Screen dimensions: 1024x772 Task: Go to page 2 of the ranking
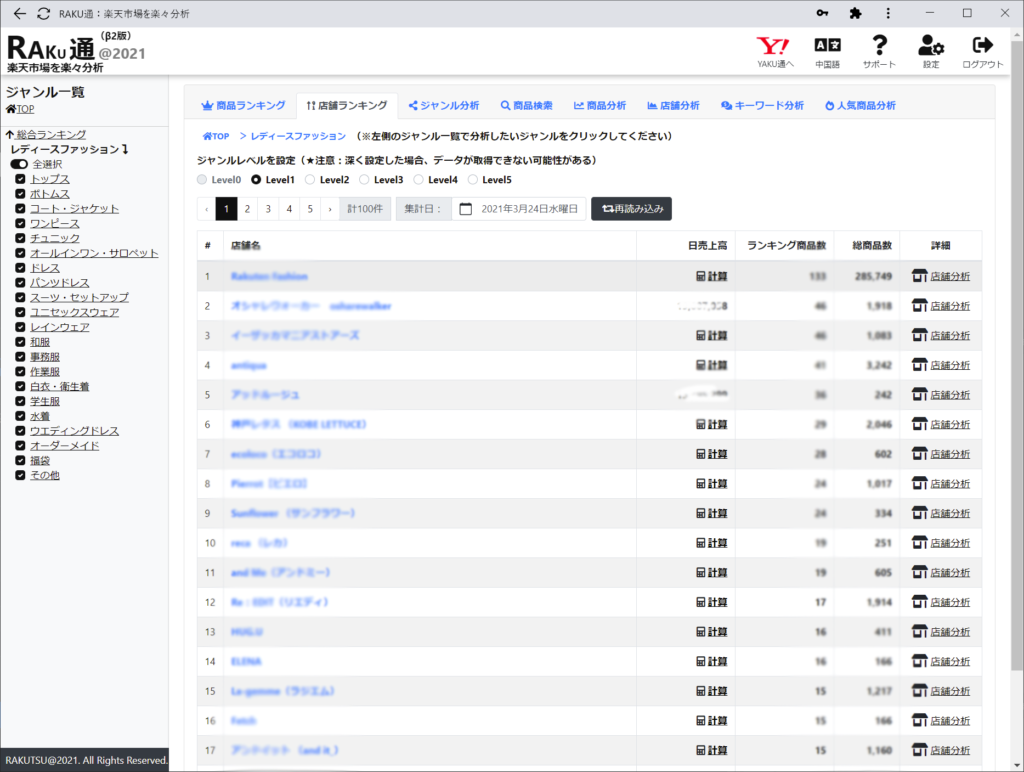click(247, 209)
